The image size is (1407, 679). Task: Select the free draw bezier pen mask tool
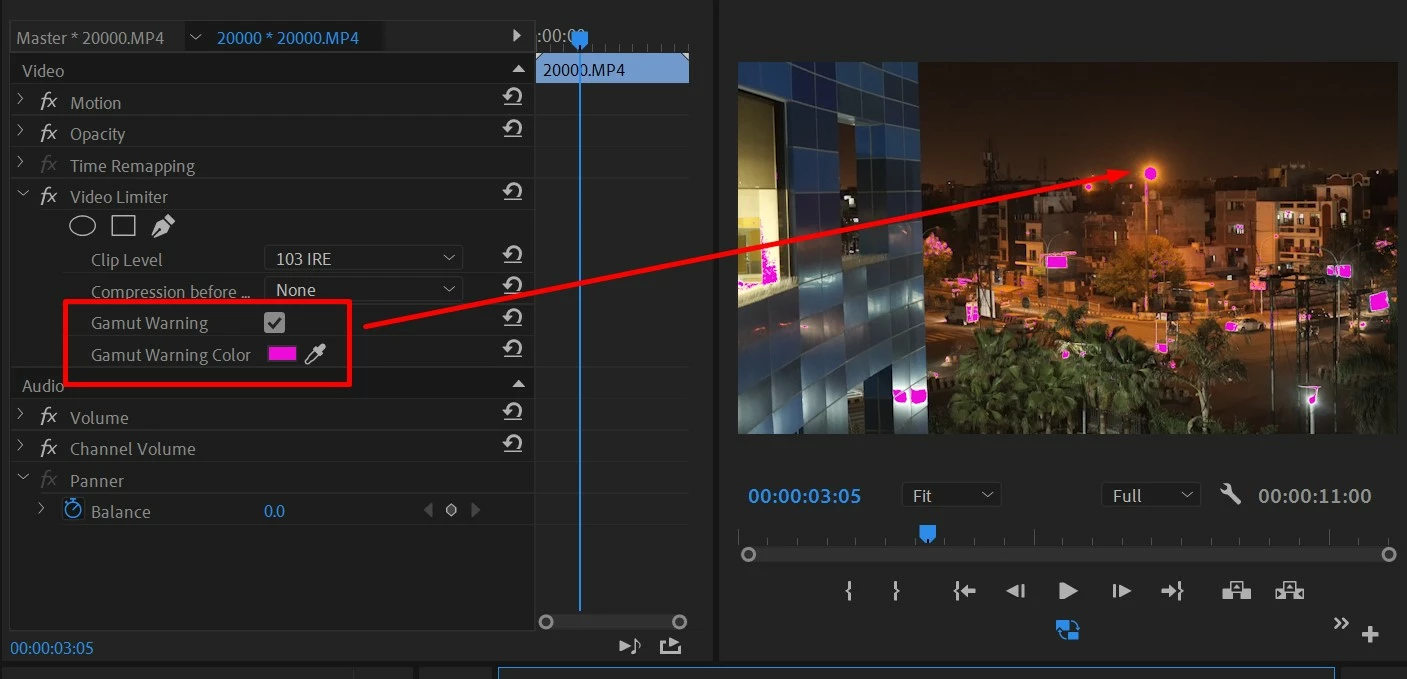(163, 226)
